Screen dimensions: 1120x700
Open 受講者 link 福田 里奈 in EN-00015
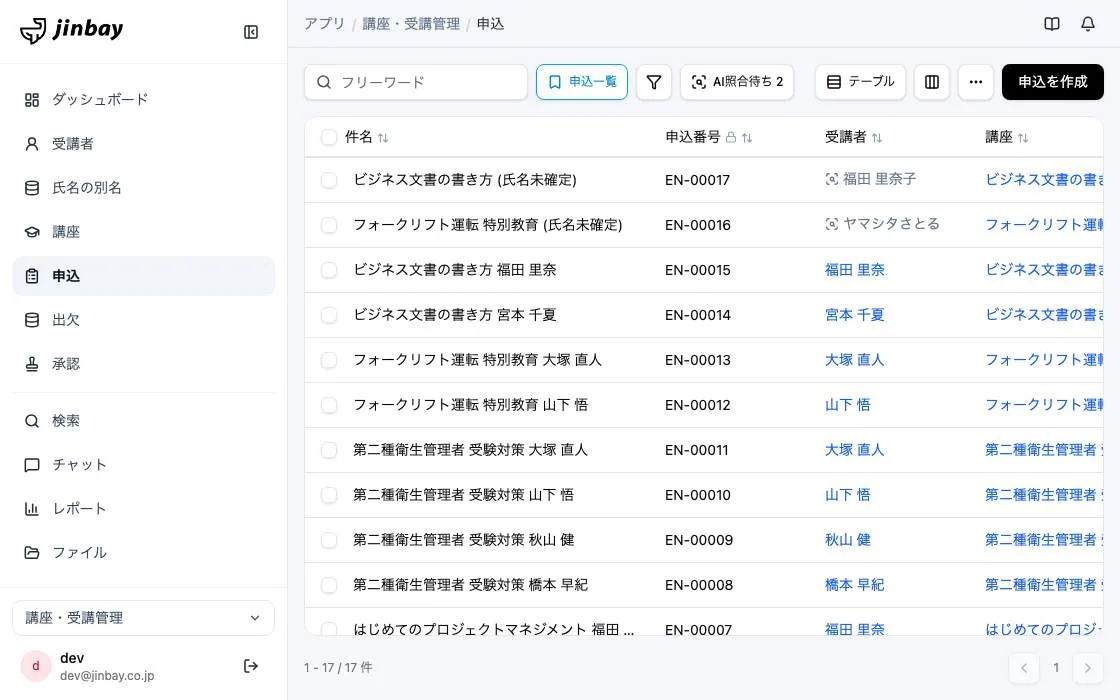[x=854, y=270]
